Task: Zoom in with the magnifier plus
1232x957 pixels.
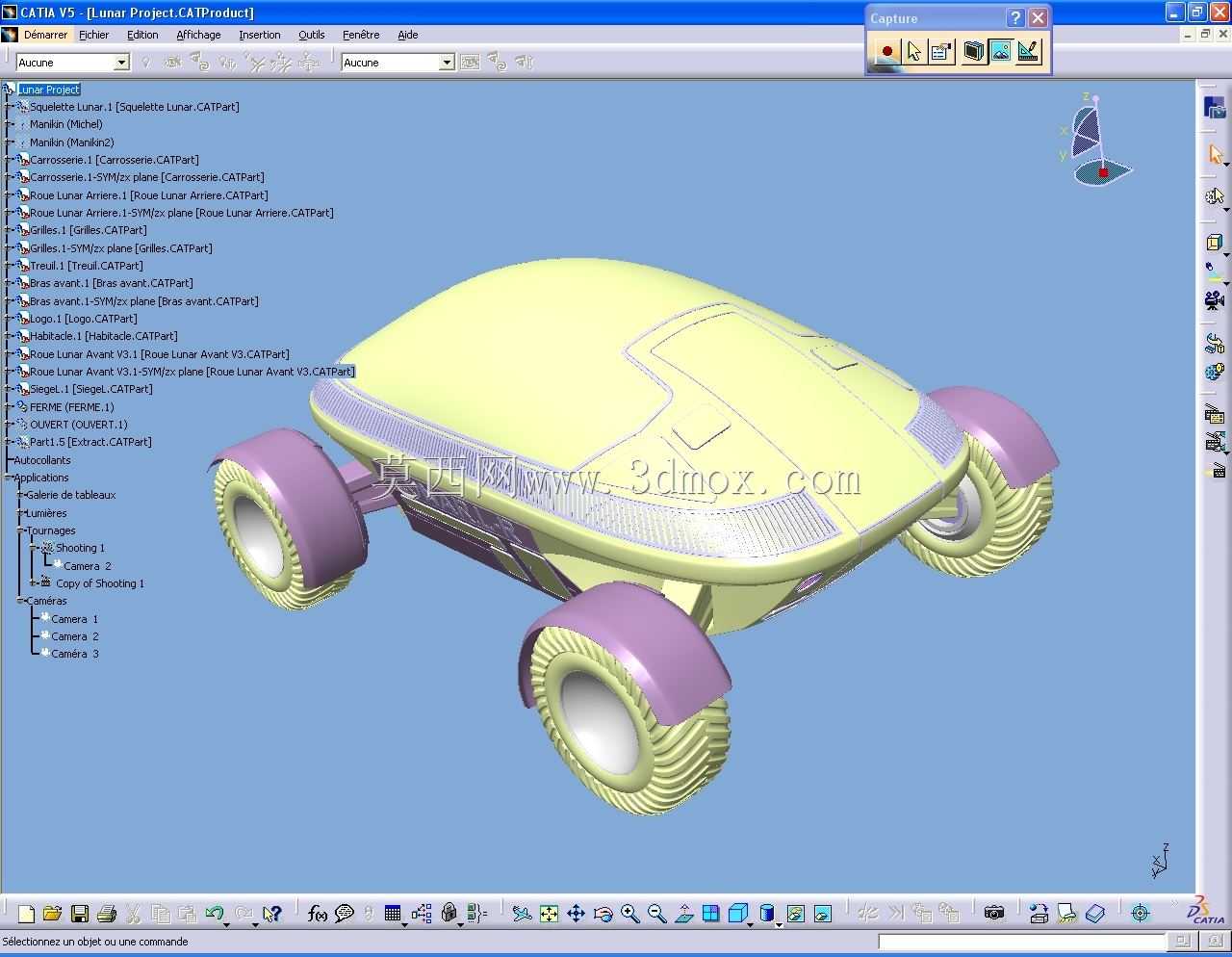Action: [629, 914]
